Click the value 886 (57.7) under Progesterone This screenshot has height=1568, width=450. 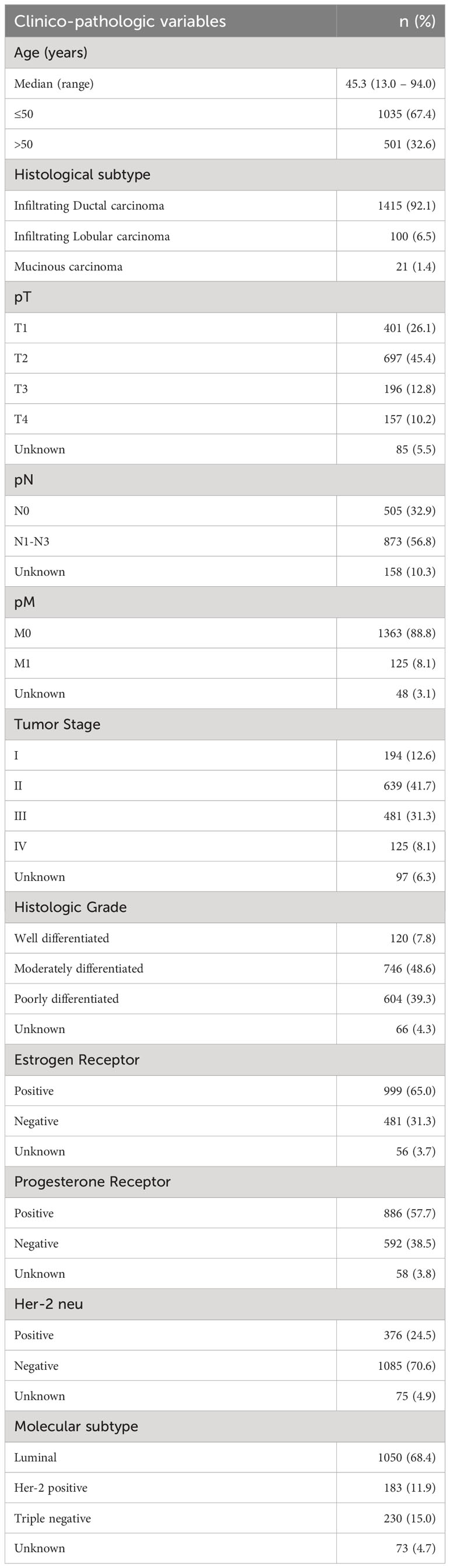pos(410,1213)
